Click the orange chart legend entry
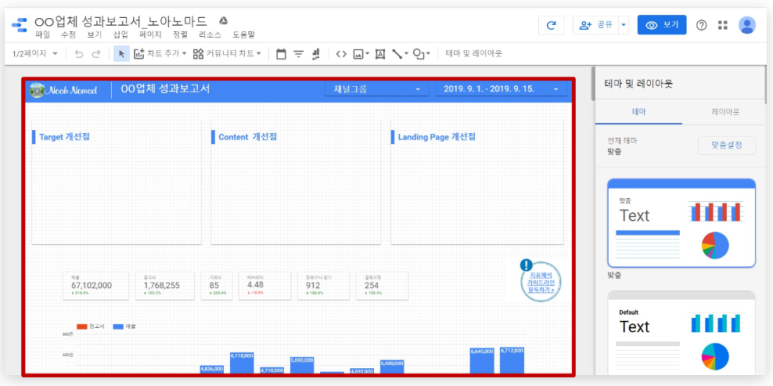773x386 pixels. (x=91, y=326)
